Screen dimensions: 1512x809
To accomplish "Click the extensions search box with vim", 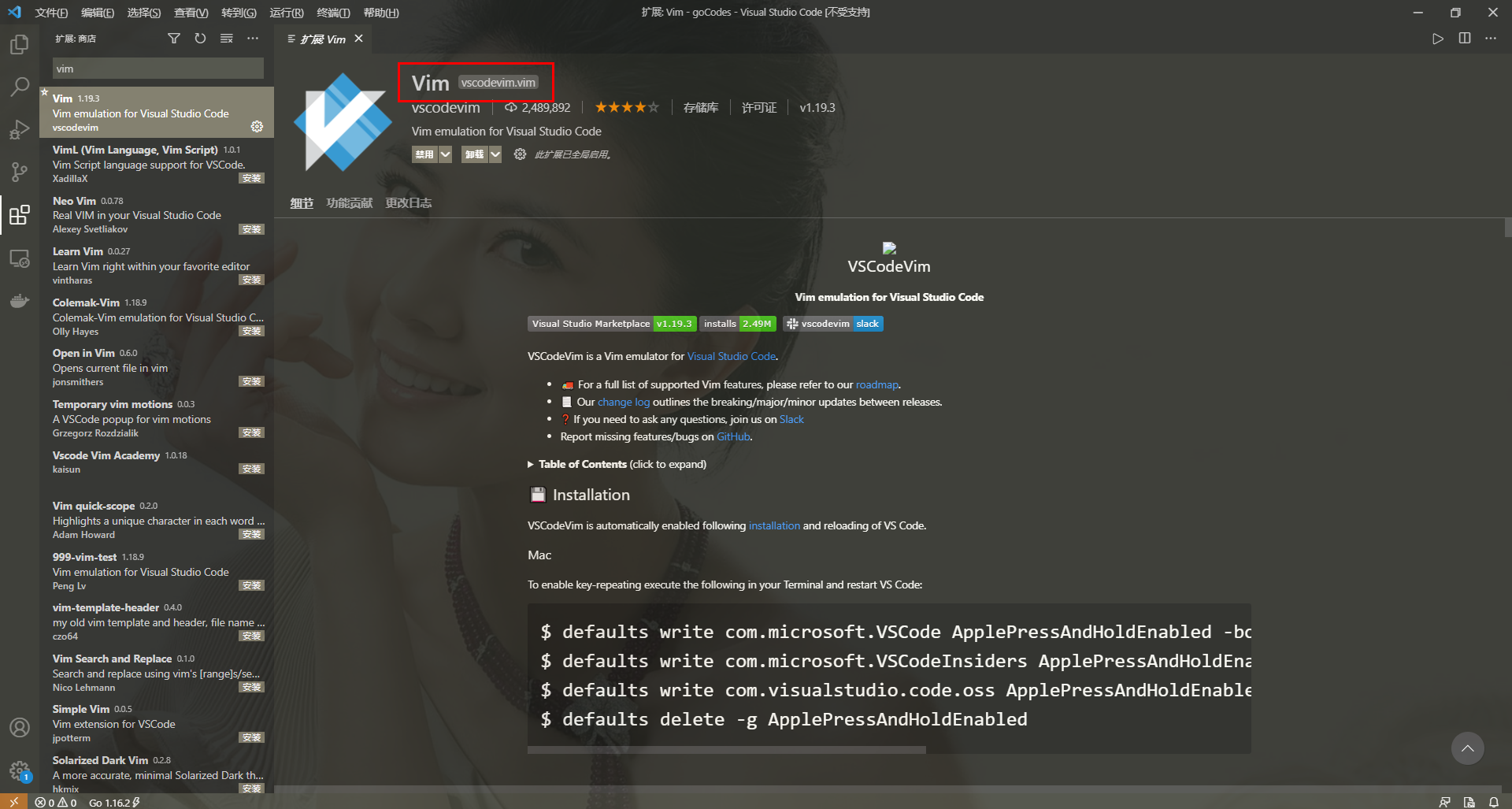I will pos(157,69).
